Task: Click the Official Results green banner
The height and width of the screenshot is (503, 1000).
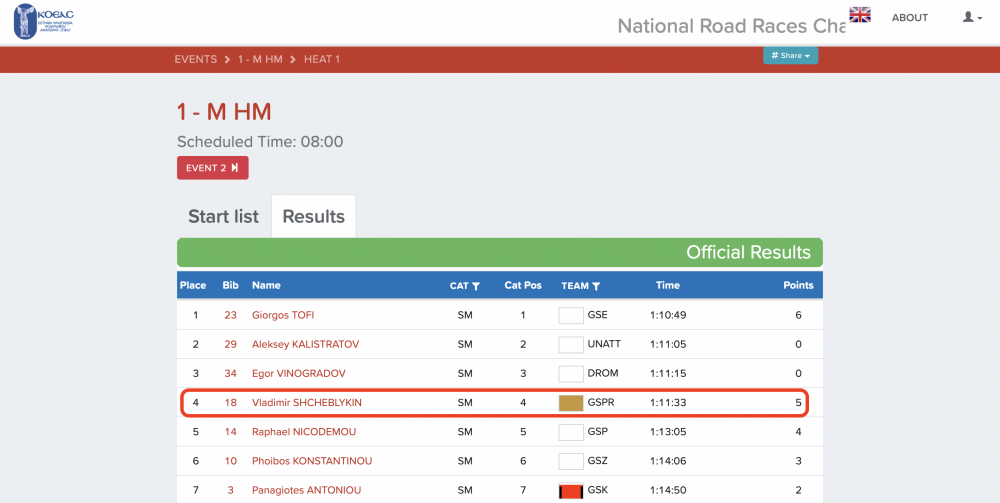Action: (x=499, y=252)
